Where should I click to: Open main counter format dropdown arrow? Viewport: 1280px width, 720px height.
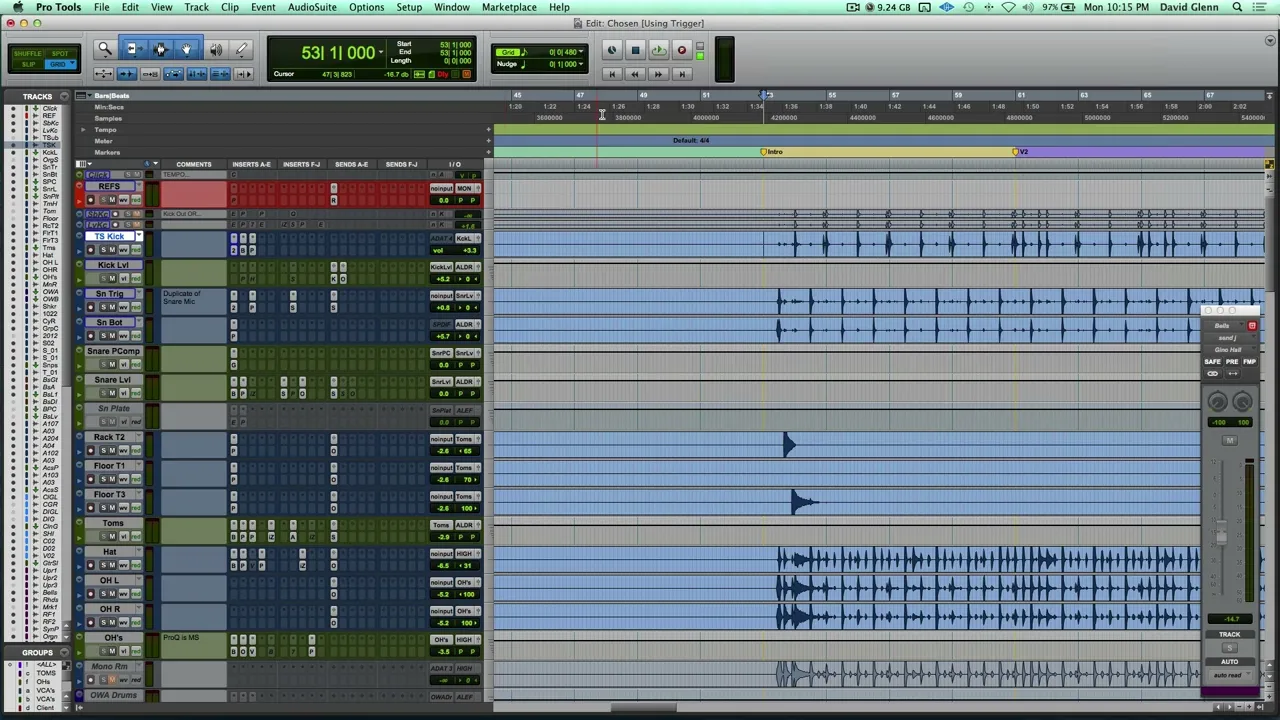381,52
